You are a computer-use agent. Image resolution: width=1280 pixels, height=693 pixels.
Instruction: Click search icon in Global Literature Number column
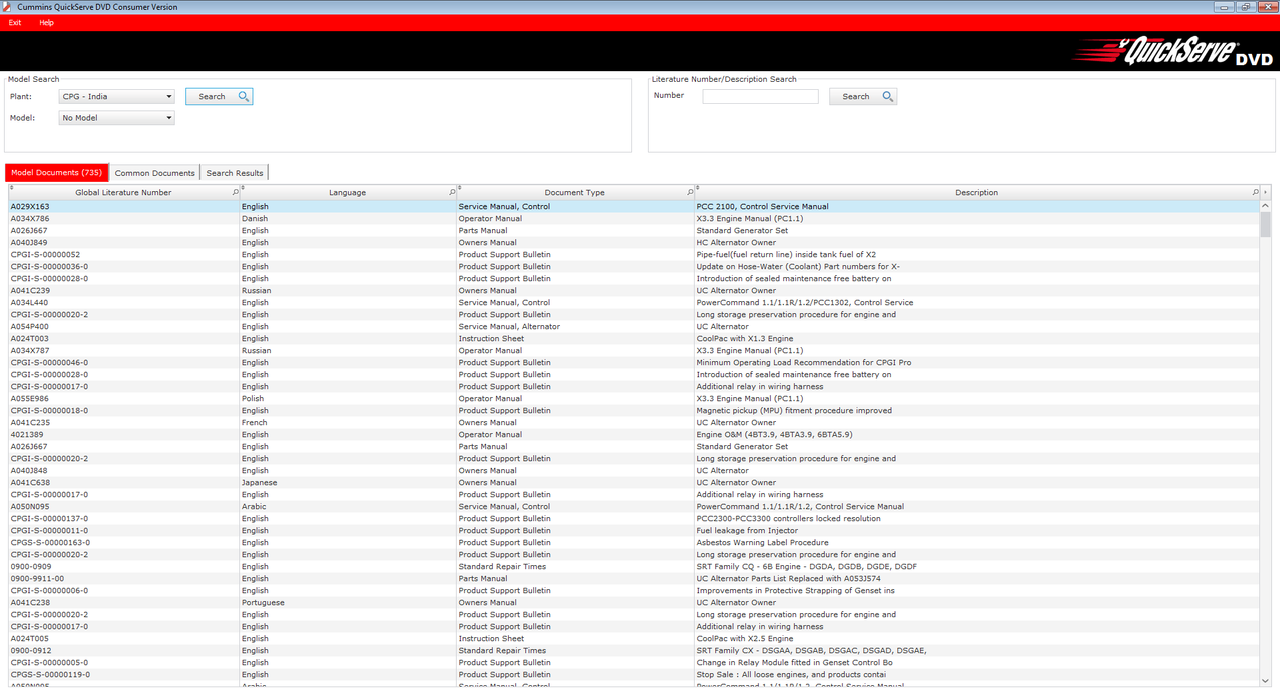click(235, 192)
